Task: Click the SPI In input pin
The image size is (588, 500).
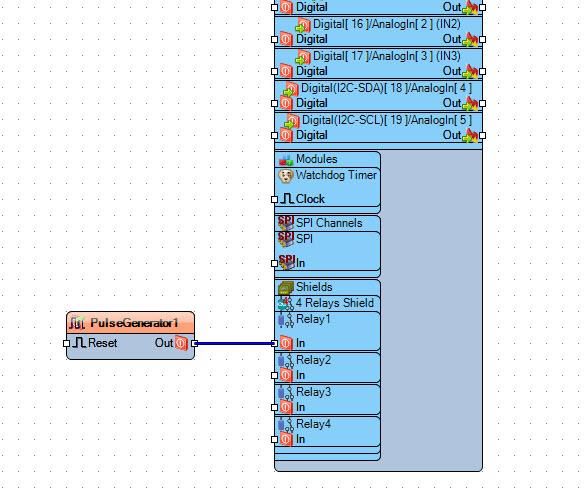Action: 274,264
